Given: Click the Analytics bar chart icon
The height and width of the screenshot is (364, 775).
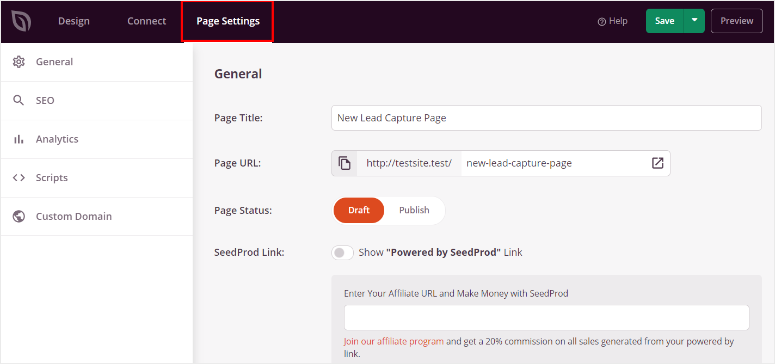Looking at the screenshot, I should click(x=19, y=139).
